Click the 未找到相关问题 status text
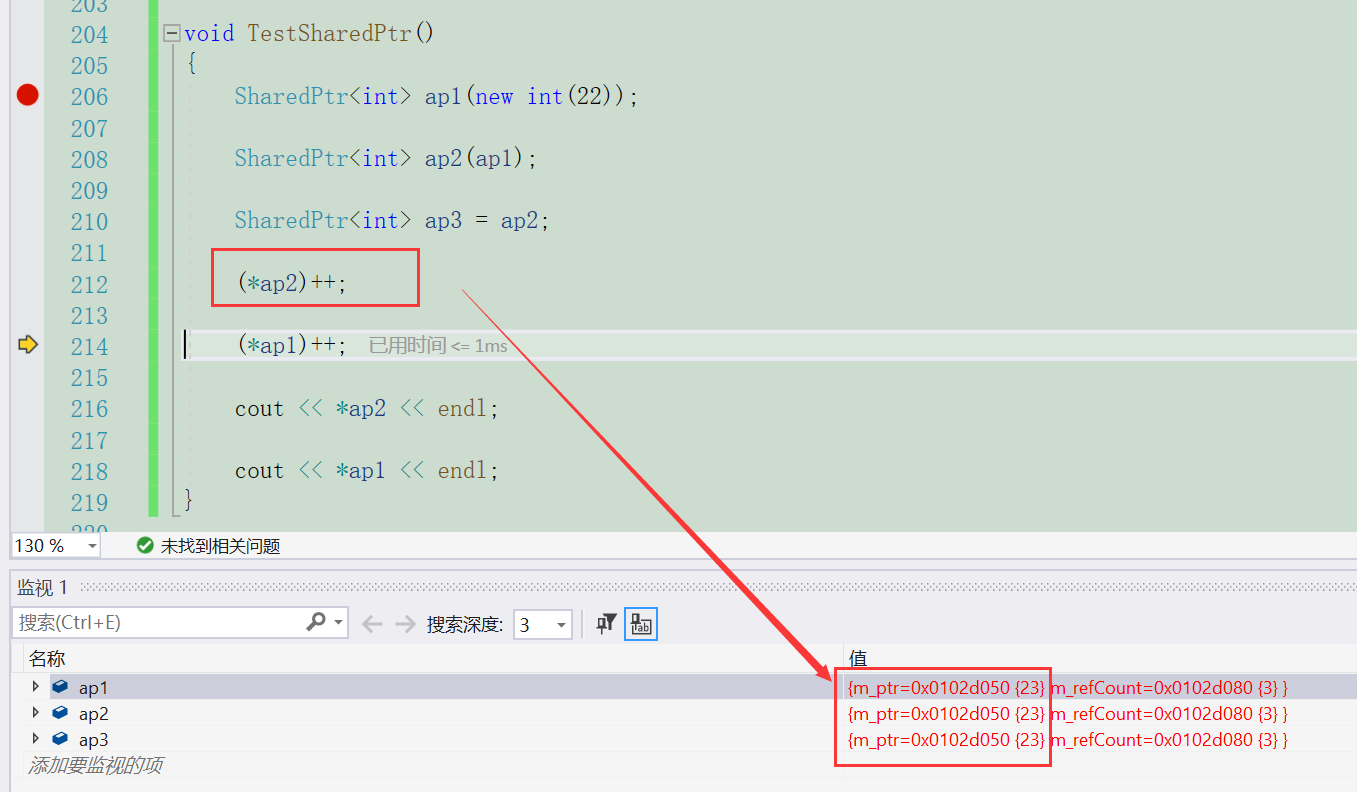This screenshot has width=1357, height=792. pyautogui.click(x=220, y=546)
